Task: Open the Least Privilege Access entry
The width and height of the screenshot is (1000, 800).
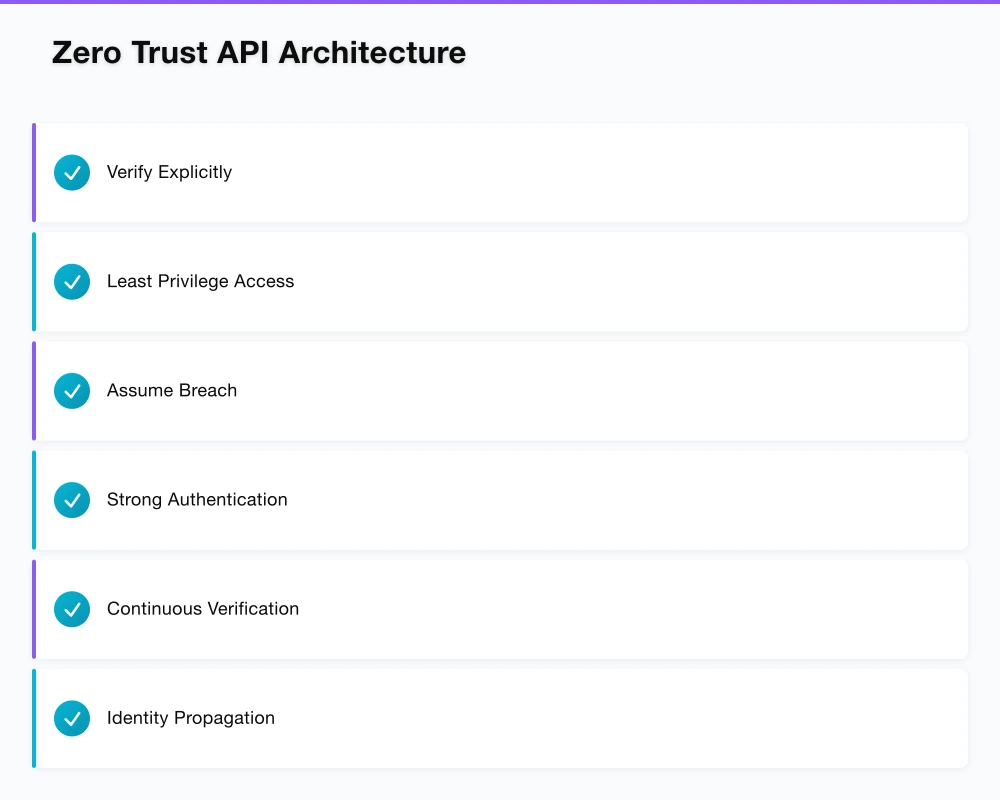Action: (500, 281)
